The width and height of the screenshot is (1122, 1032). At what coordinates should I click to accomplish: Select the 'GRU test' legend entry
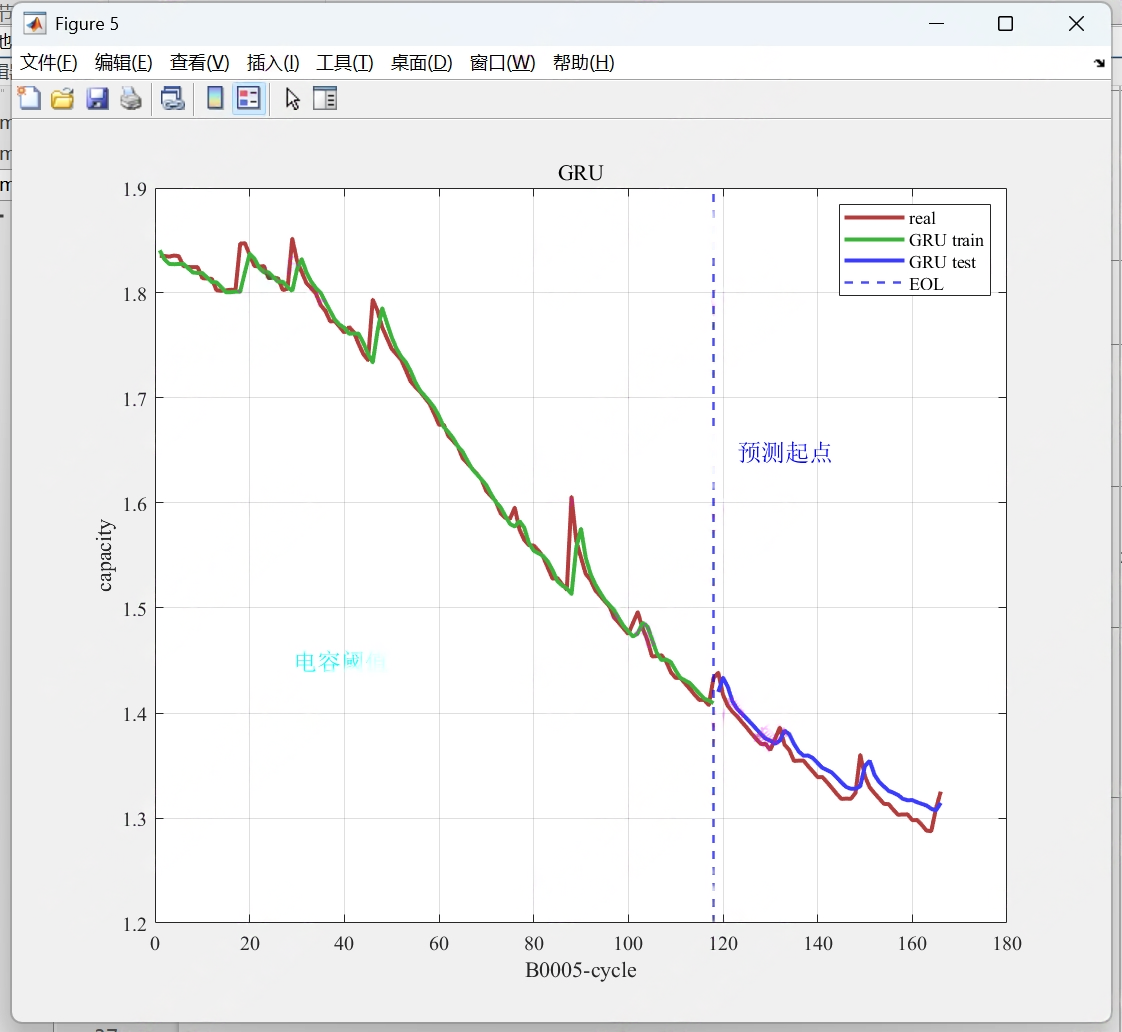tap(942, 263)
